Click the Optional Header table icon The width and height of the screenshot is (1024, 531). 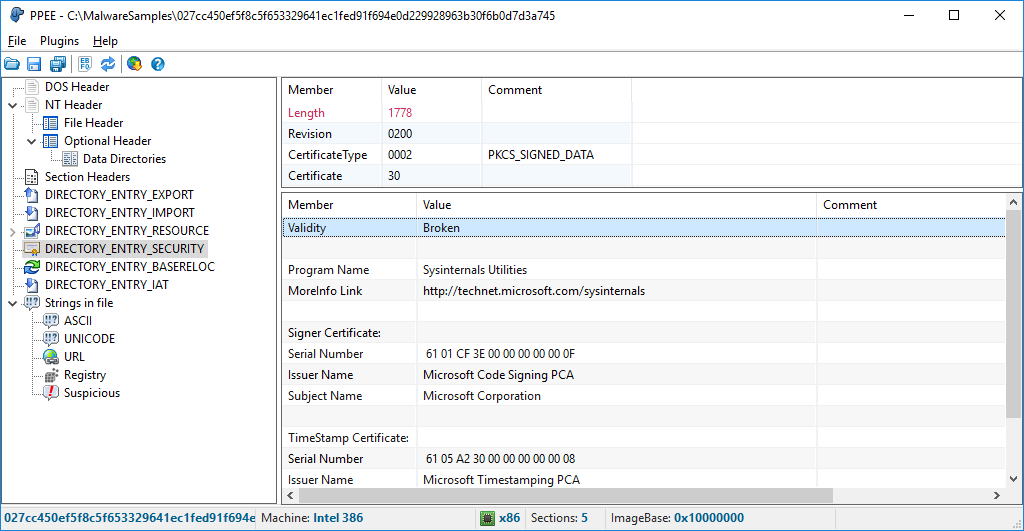coord(50,140)
